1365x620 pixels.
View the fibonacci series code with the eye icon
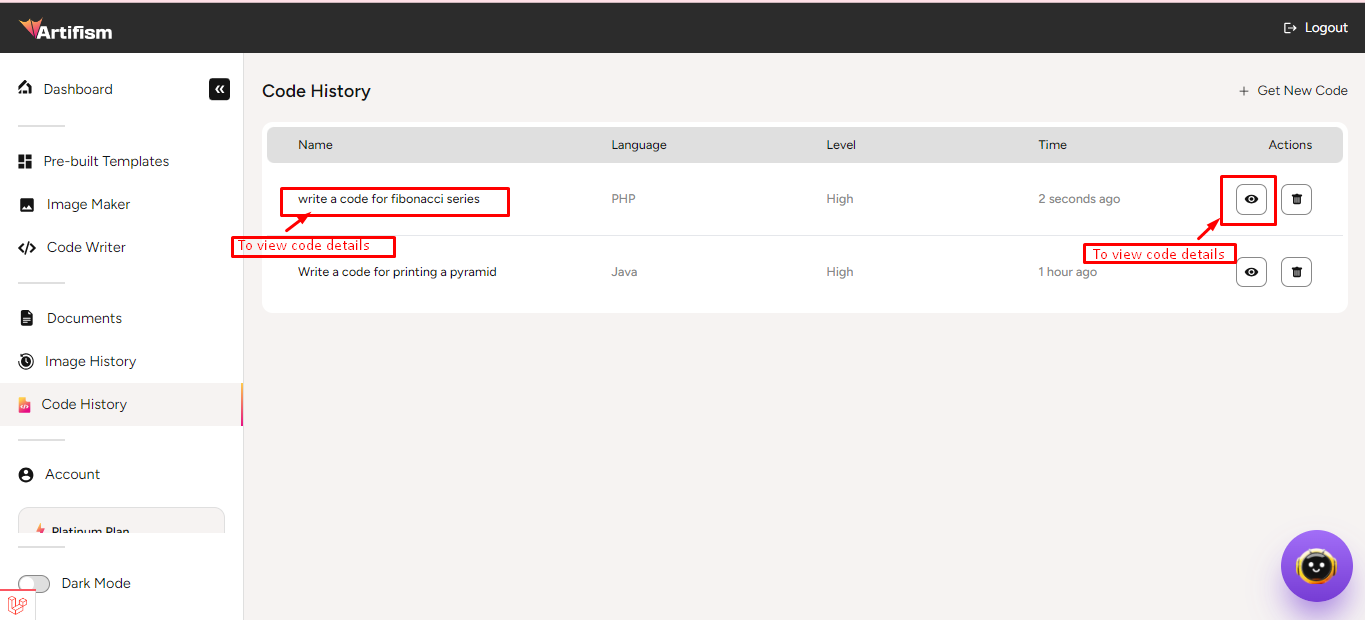[x=1251, y=199]
